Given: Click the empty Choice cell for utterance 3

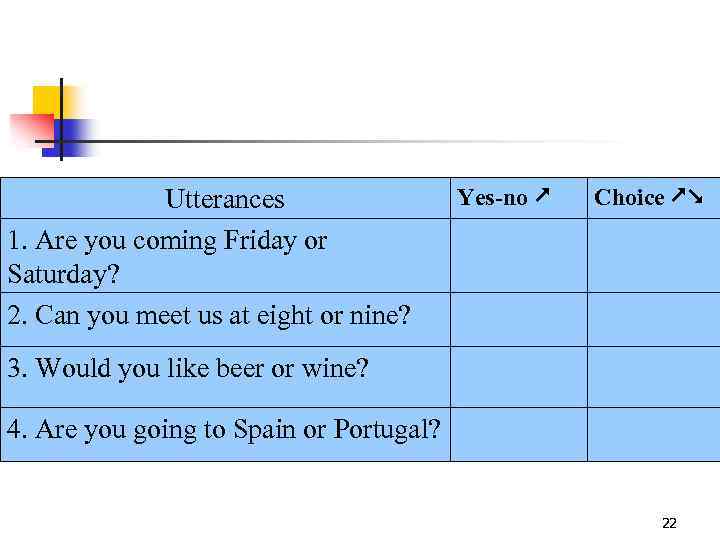Looking at the screenshot, I should tap(653, 376).
